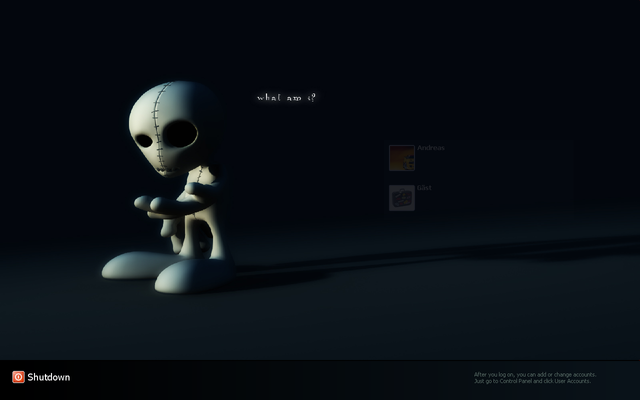Log on as the Andreas user name
640x400 pixels.
[431, 148]
